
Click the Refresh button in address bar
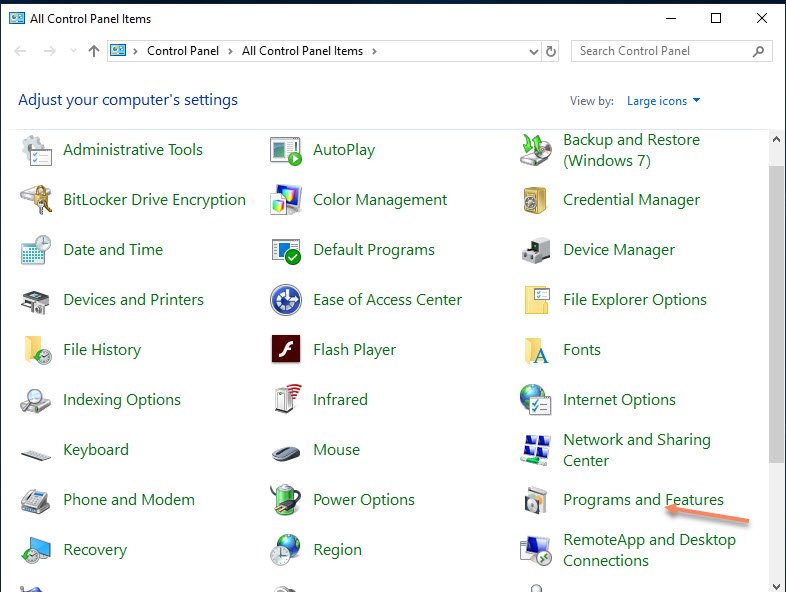tap(550, 51)
